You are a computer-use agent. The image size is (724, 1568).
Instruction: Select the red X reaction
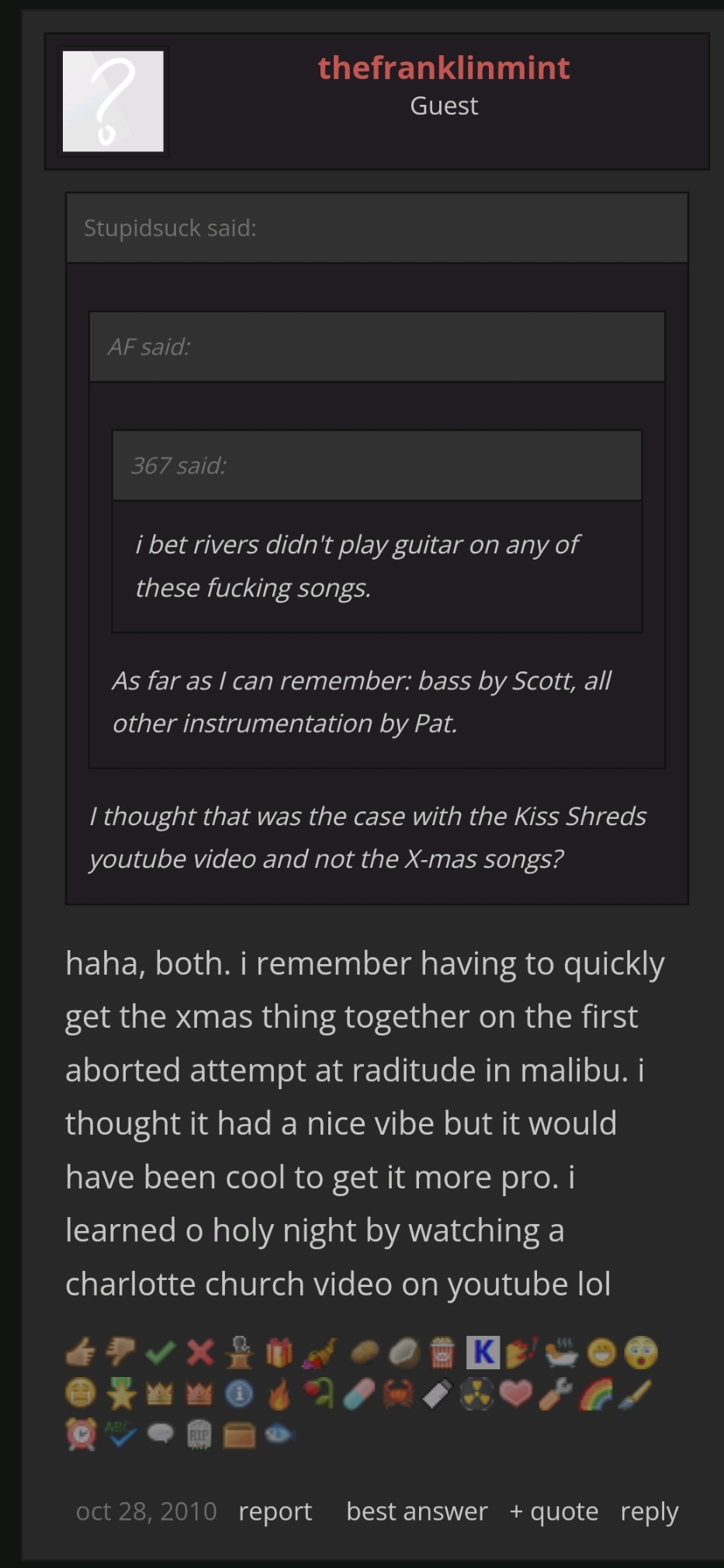(200, 1353)
